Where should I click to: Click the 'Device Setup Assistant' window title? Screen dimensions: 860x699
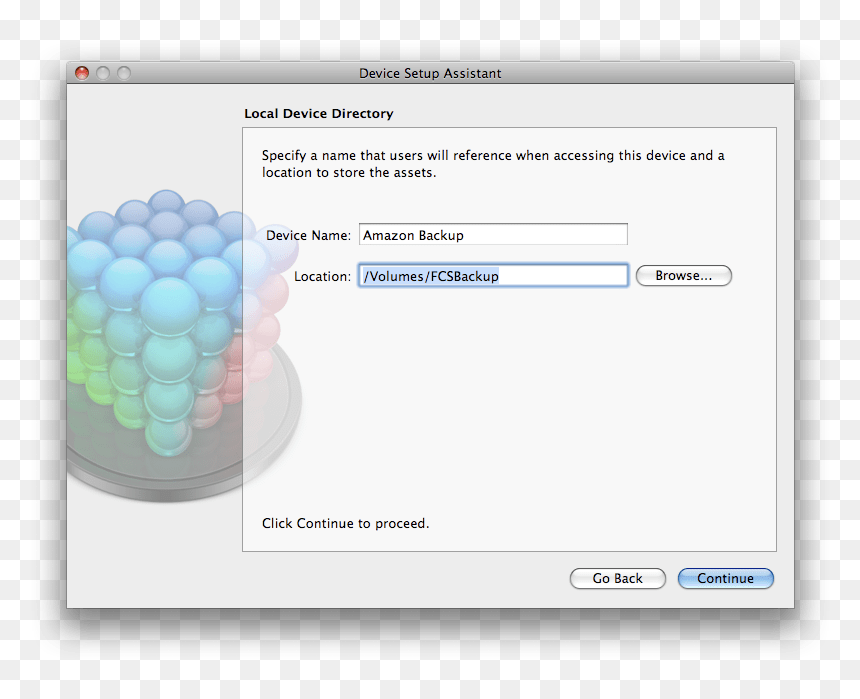pyautogui.click(x=430, y=73)
